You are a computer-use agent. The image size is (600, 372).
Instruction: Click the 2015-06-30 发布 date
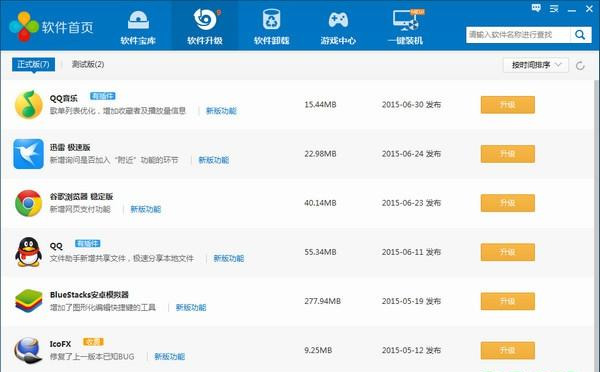click(x=411, y=104)
